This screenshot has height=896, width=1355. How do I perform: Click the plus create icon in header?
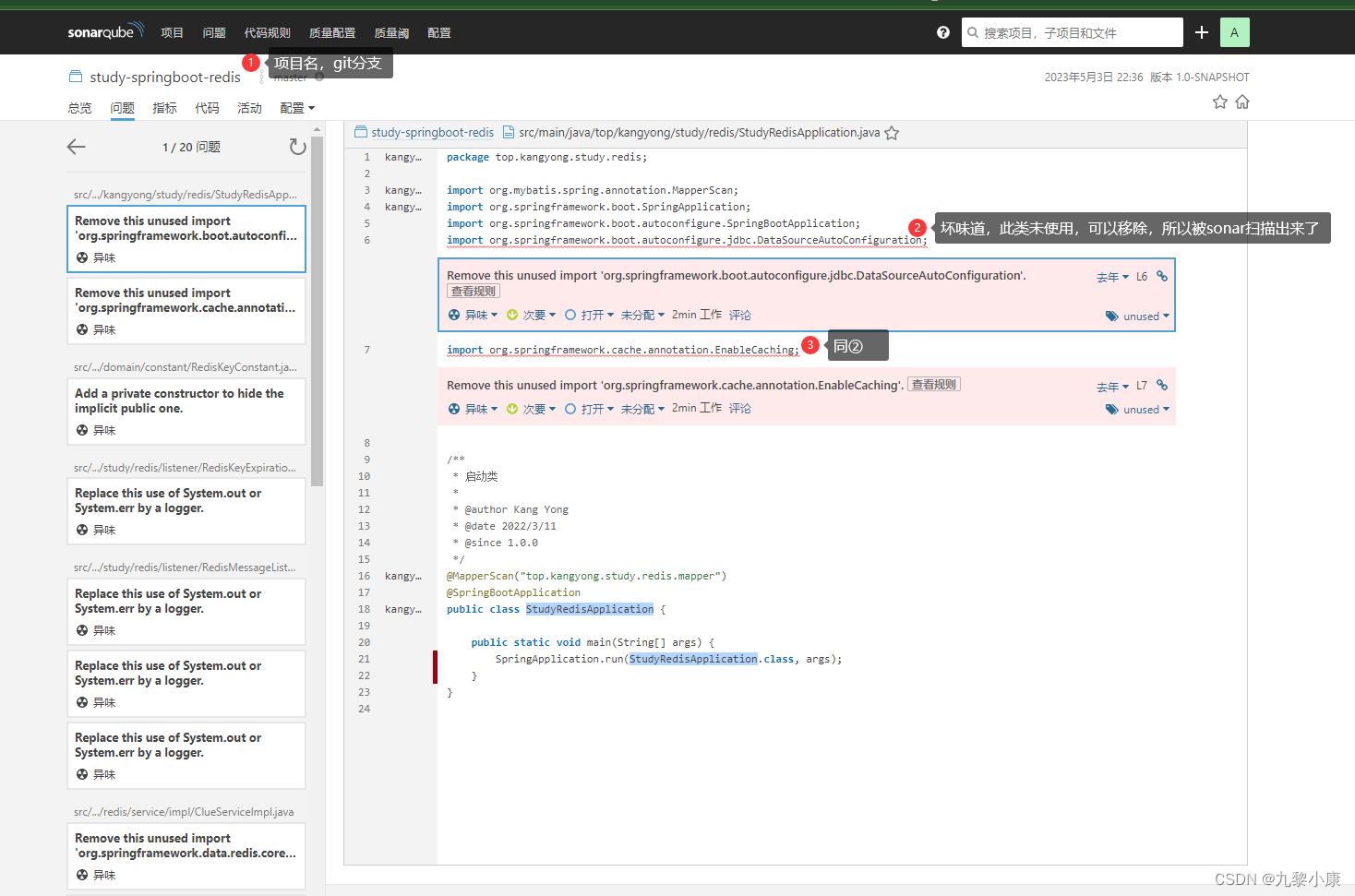point(1201,32)
